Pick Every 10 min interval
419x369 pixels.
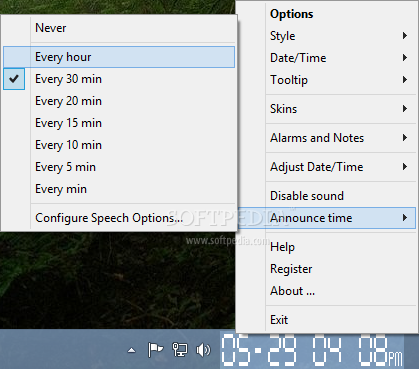[x=119, y=145]
